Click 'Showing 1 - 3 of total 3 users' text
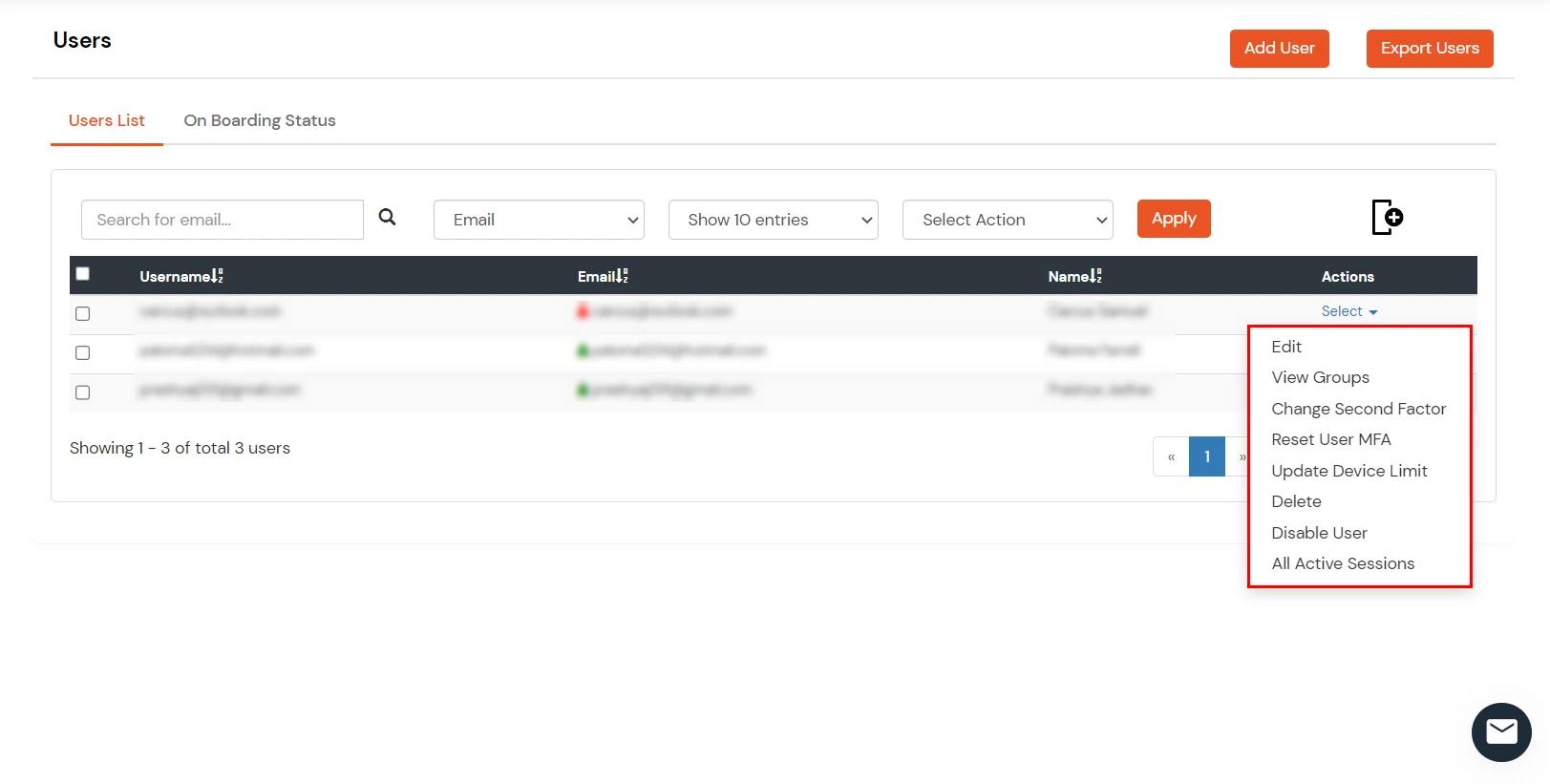This screenshot has width=1550, height=784. 180,448
